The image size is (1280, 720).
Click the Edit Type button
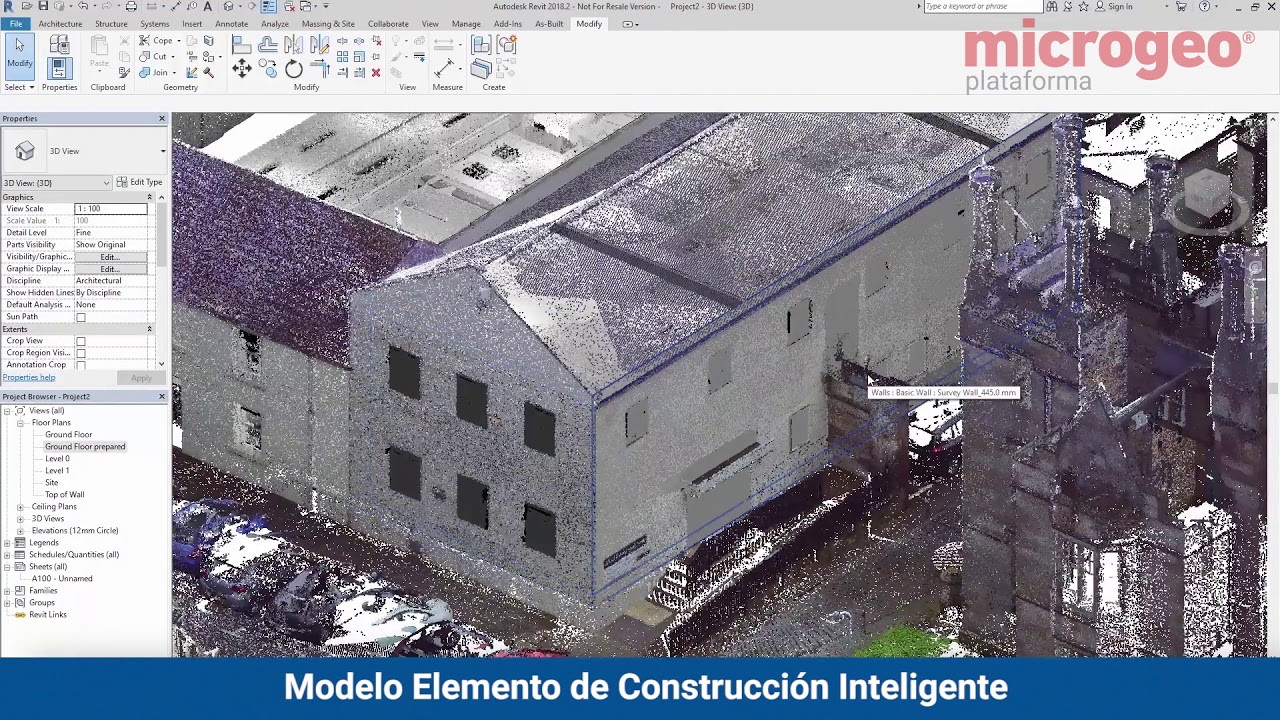tap(139, 183)
